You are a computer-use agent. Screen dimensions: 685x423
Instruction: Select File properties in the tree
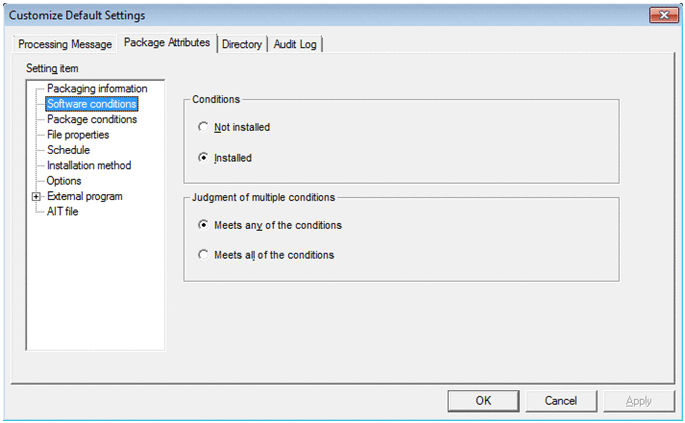tap(78, 134)
